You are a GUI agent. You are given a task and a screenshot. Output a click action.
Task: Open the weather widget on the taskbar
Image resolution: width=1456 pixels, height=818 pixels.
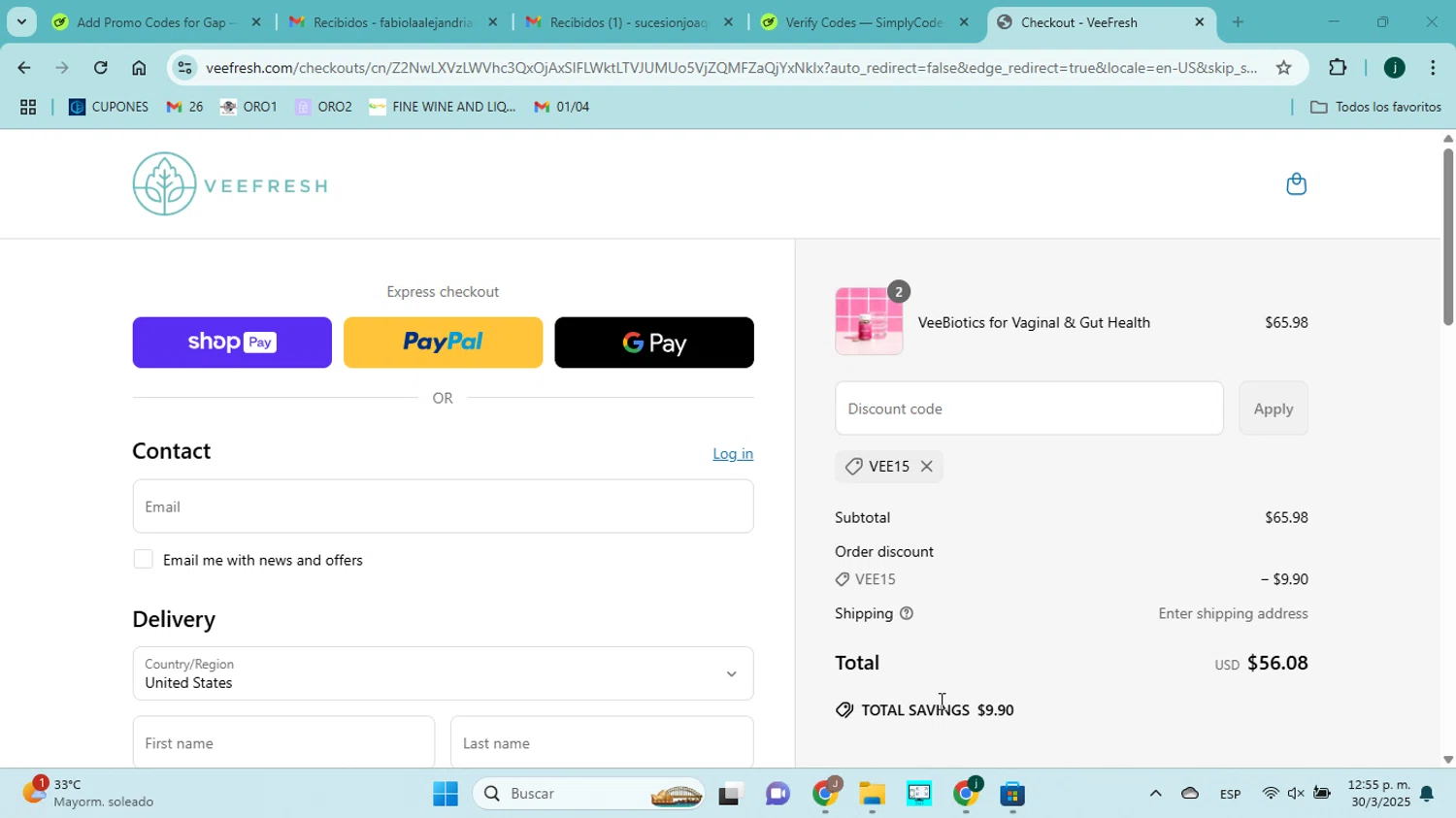click(89, 793)
